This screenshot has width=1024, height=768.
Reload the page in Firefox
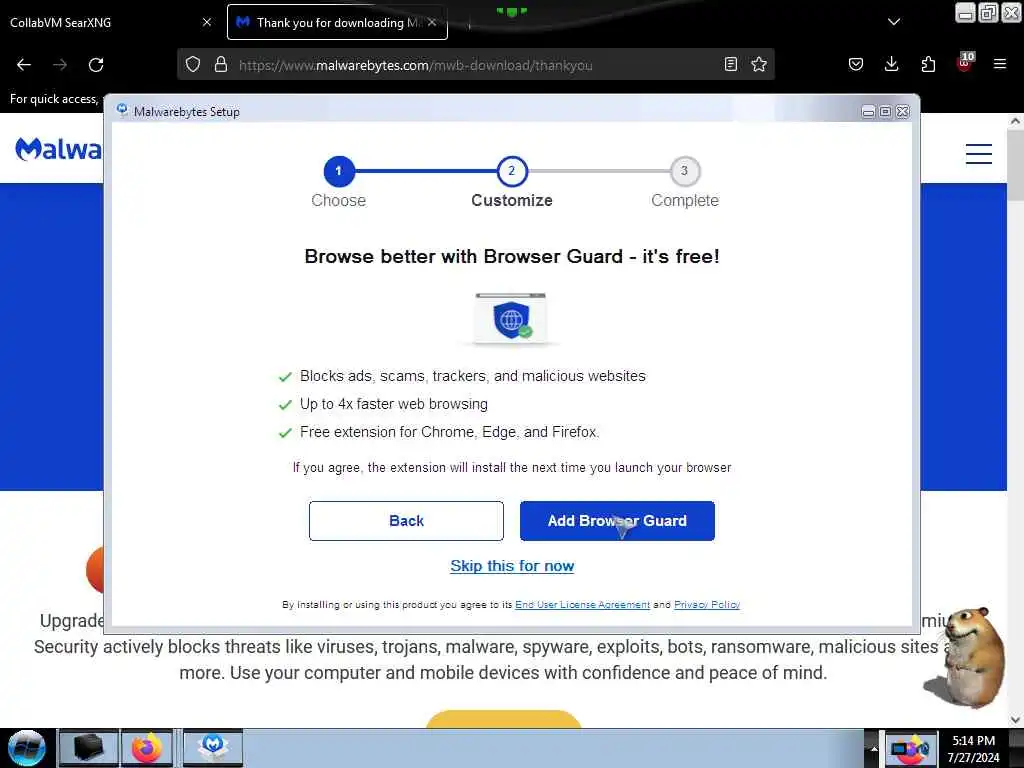point(96,65)
